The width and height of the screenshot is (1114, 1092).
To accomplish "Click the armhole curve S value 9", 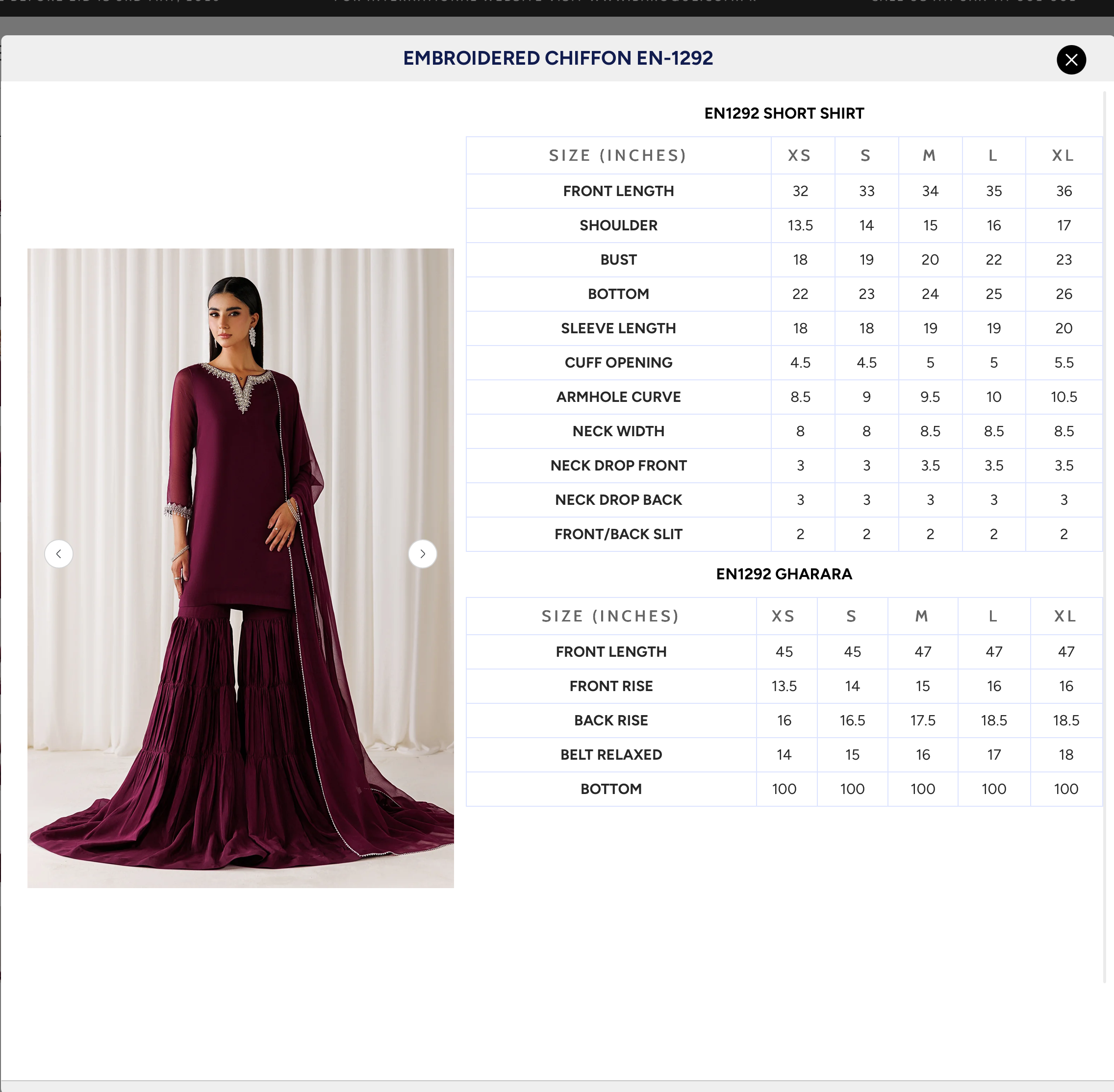I will [866, 397].
